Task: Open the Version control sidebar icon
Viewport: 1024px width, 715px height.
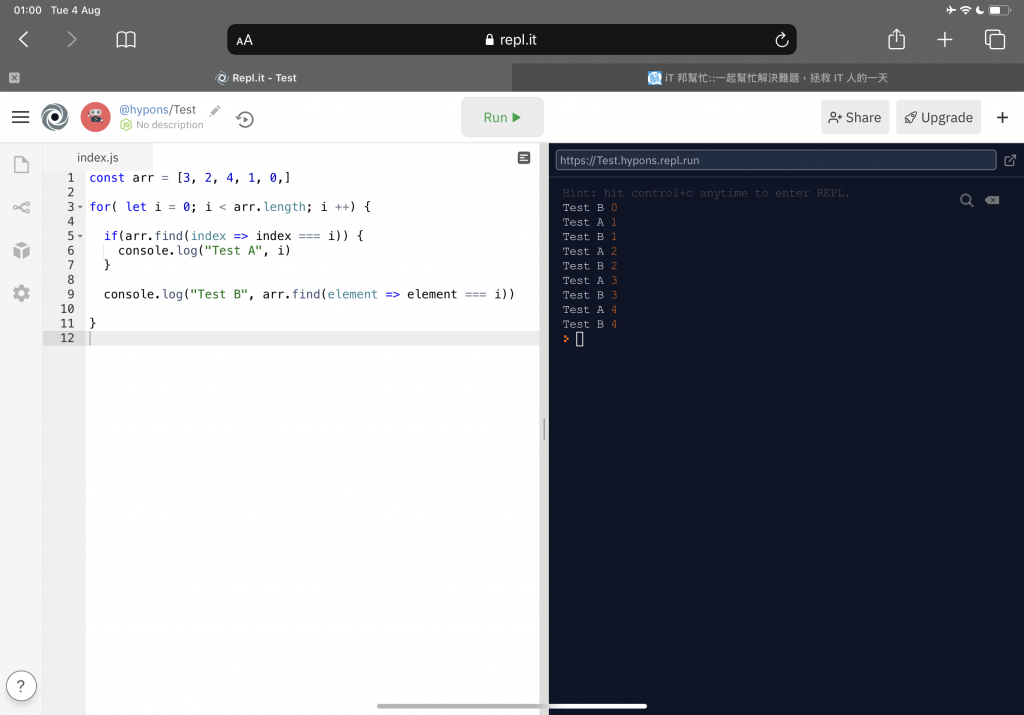Action: [x=22, y=208]
